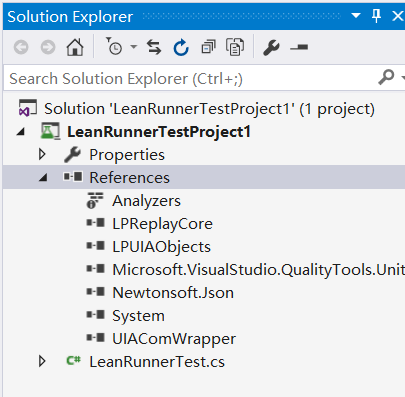405x397 pixels.
Task: Collapse the References node
Action: click(42, 178)
